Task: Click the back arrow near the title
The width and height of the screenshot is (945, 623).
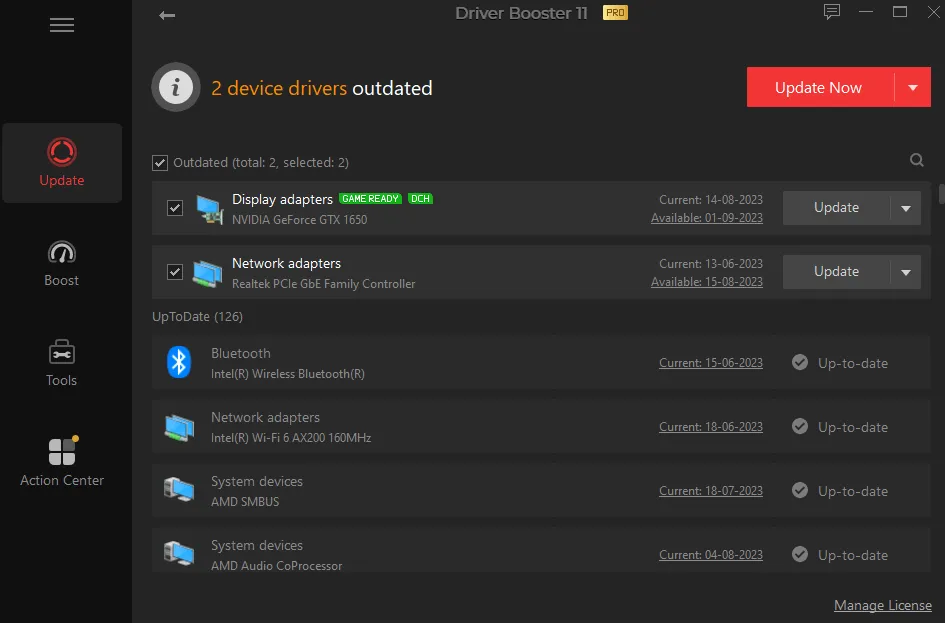Action: coord(167,15)
